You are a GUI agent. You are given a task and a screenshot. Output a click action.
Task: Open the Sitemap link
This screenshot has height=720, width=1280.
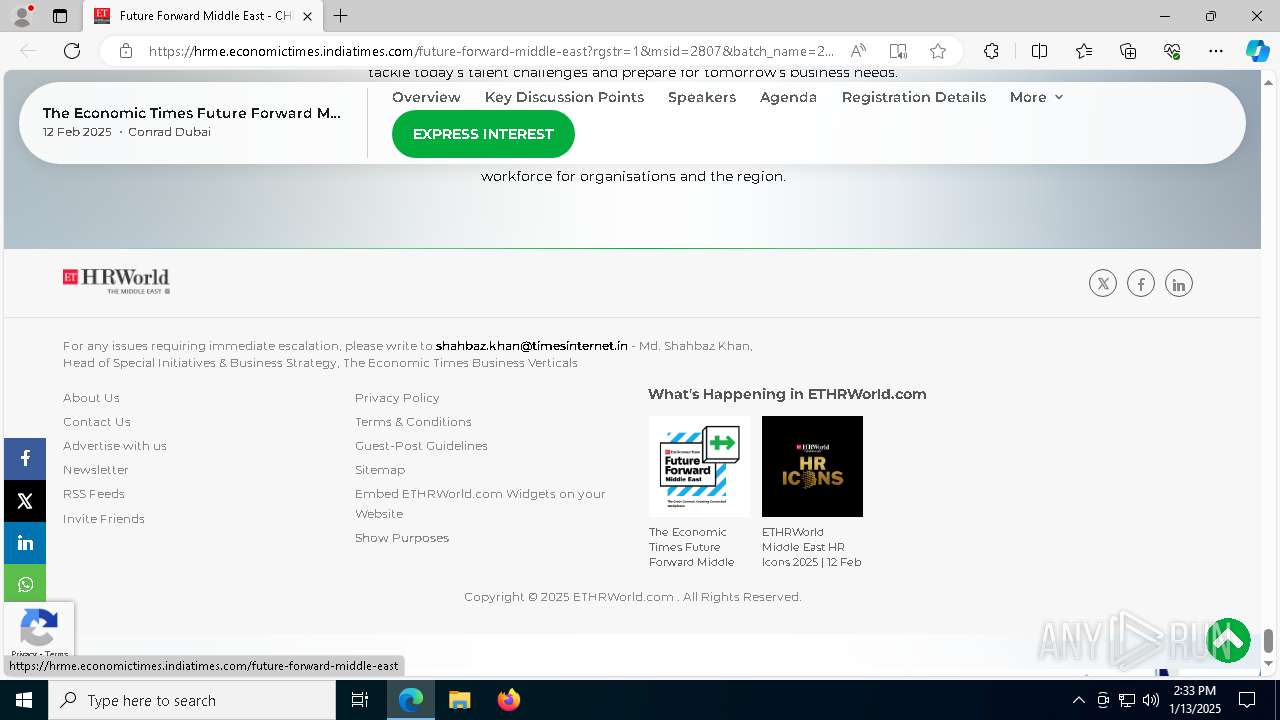pyautogui.click(x=380, y=470)
